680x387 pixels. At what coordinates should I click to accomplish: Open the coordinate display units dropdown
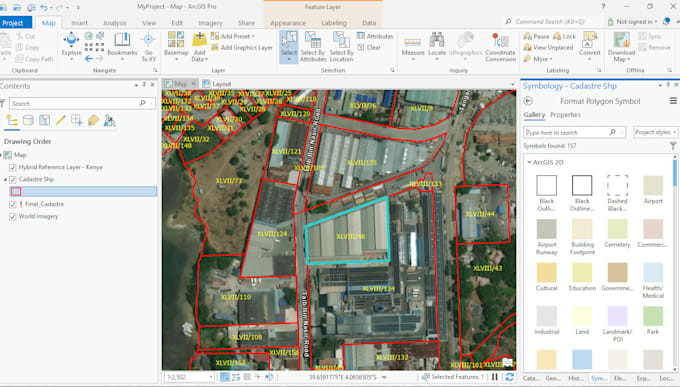pyautogui.click(x=384, y=377)
